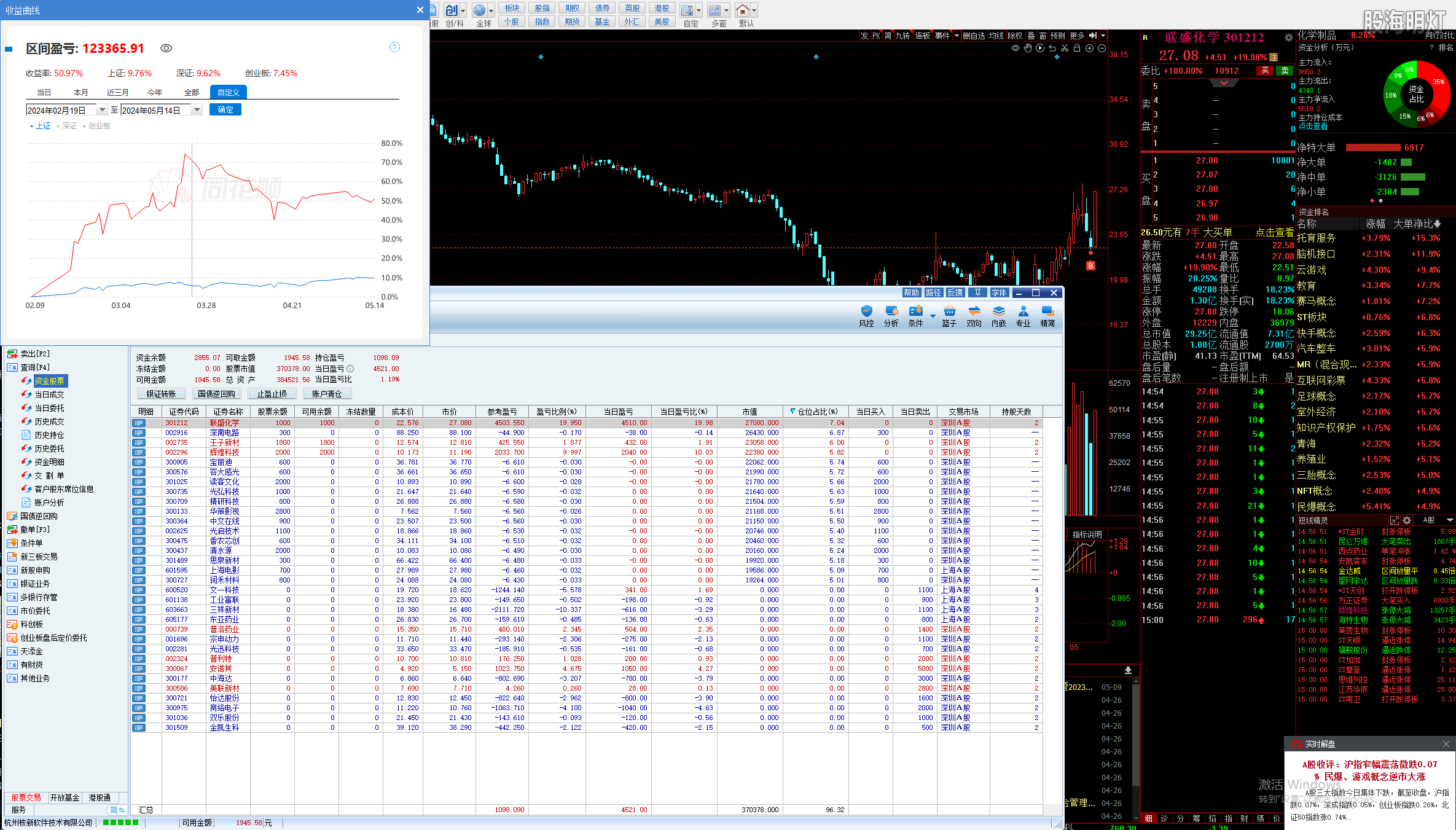Toggle the pin icon on trade window
Viewport: 1456px width, 830px height.
[x=977, y=293]
